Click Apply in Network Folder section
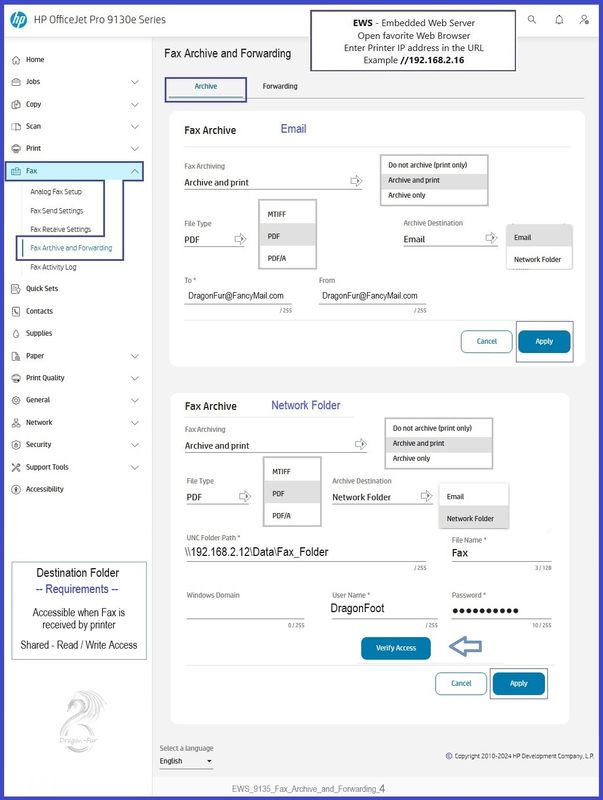603x800 pixels. [519, 683]
